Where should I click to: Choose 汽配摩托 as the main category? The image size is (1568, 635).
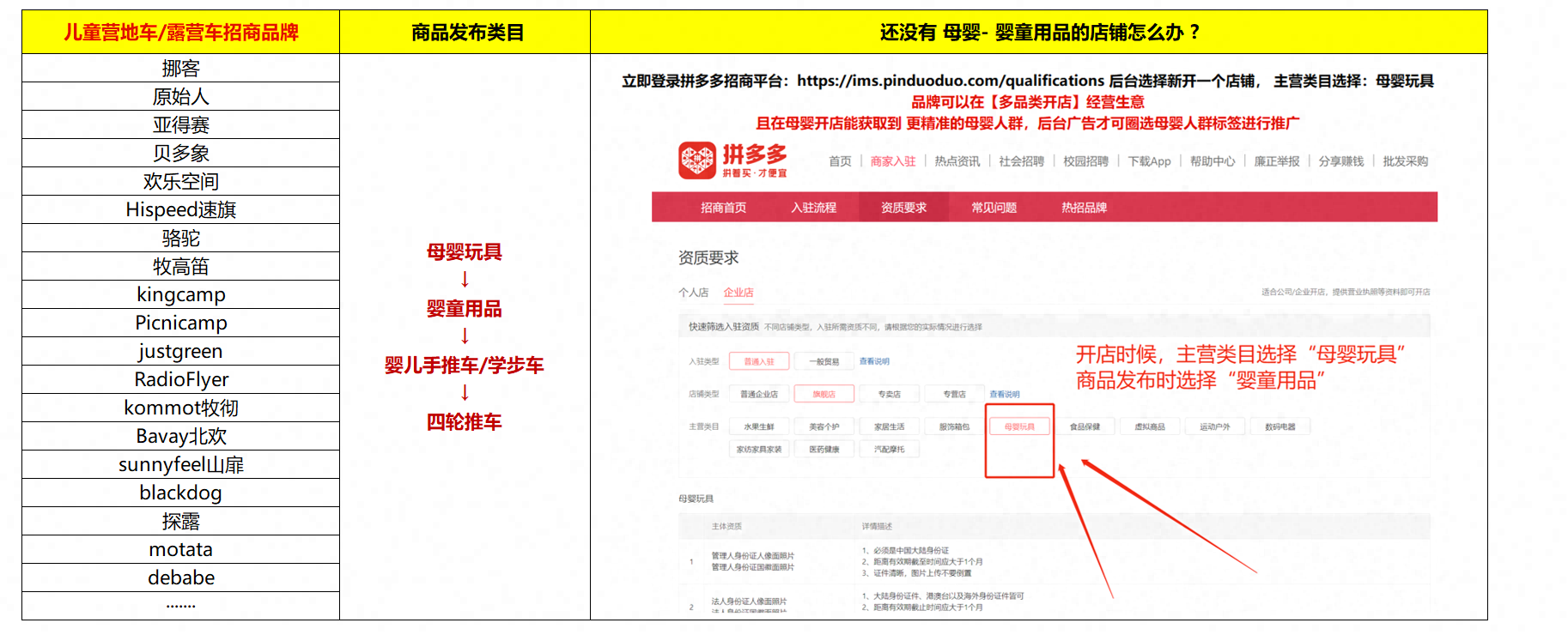pyautogui.click(x=890, y=449)
